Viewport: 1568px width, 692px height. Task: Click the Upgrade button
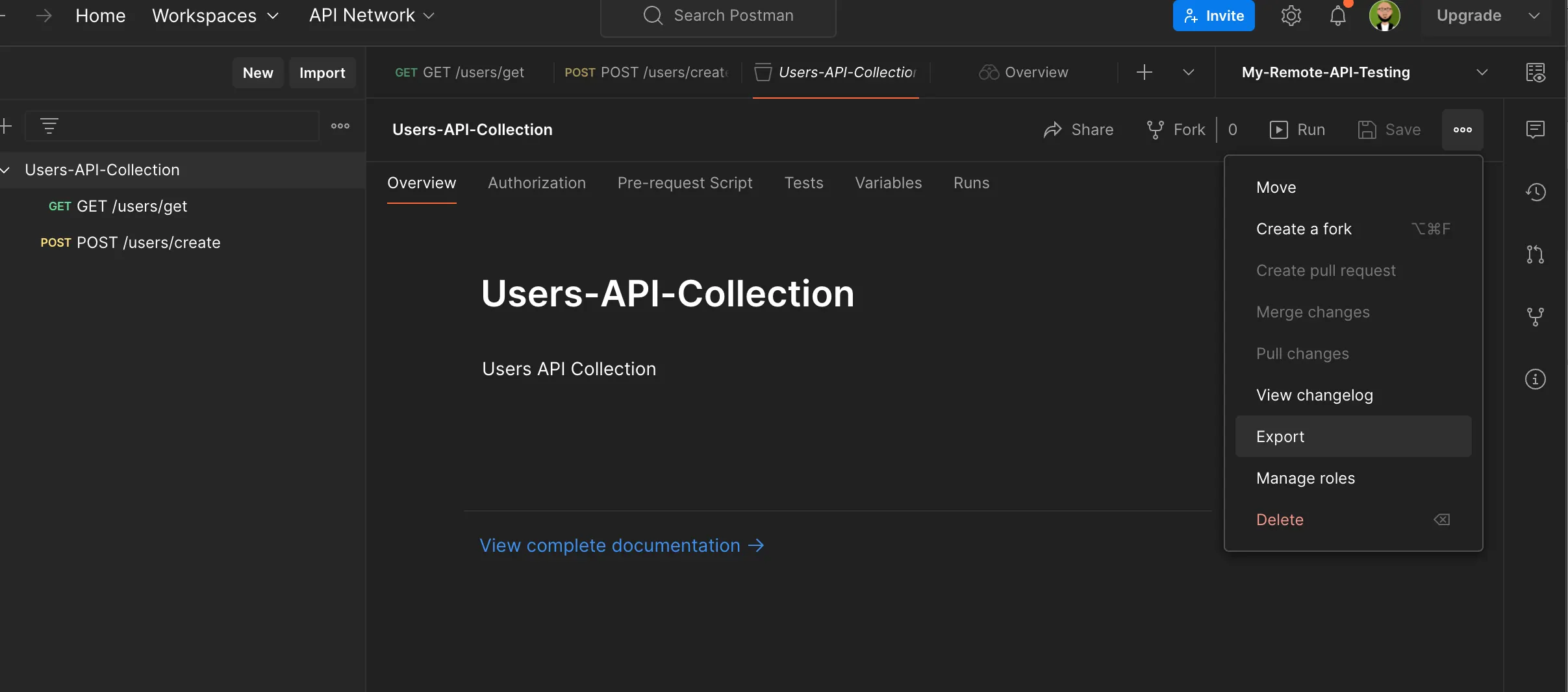click(x=1469, y=16)
